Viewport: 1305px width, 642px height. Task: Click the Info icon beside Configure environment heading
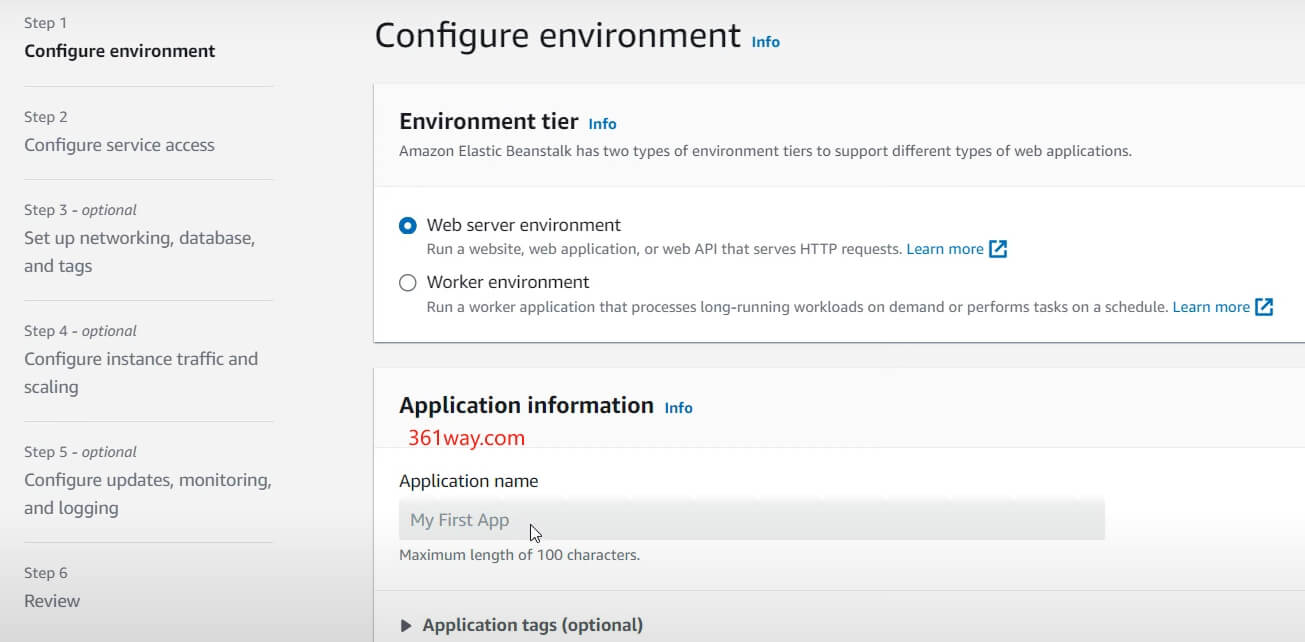point(765,41)
